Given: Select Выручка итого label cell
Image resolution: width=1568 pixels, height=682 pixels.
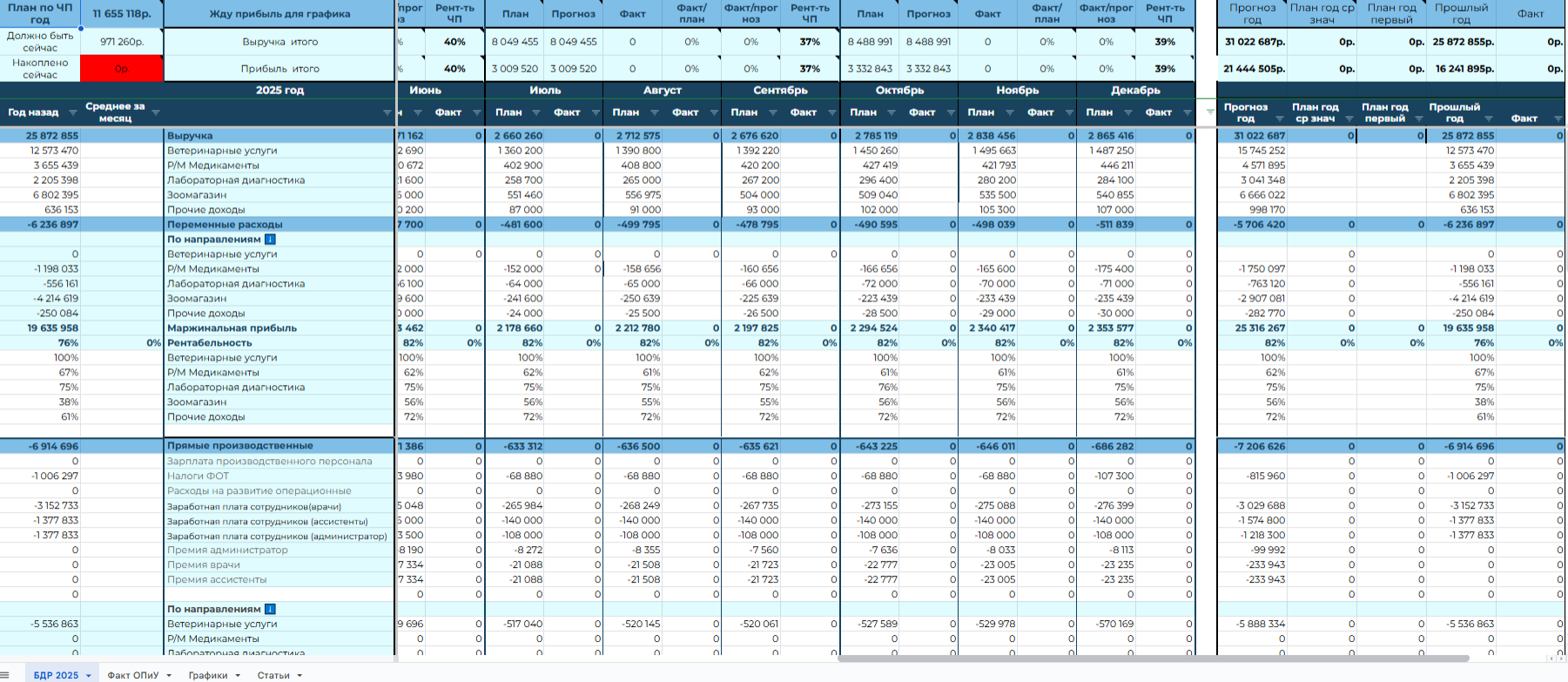Looking at the screenshot, I should coord(279,42).
